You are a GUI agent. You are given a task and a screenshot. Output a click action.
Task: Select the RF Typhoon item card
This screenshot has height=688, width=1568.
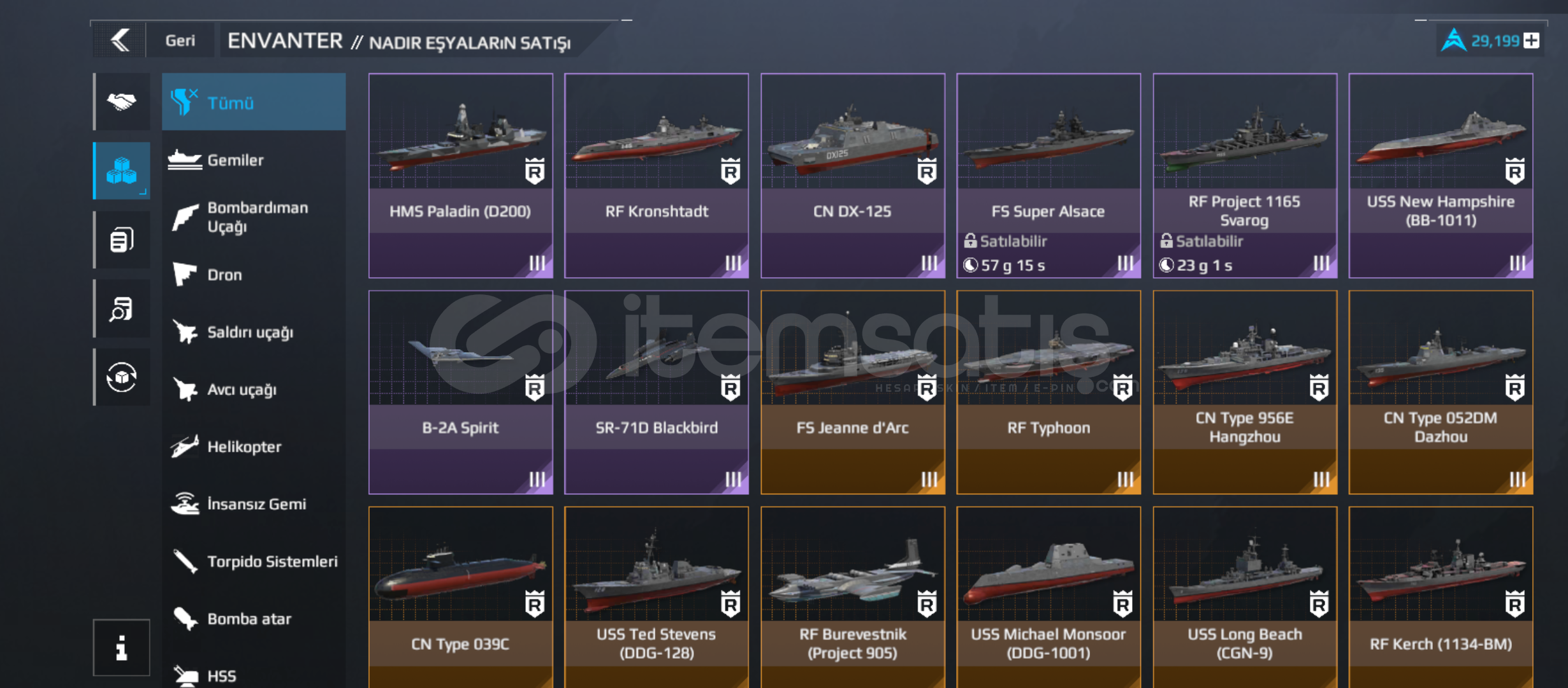pyautogui.click(x=1049, y=392)
